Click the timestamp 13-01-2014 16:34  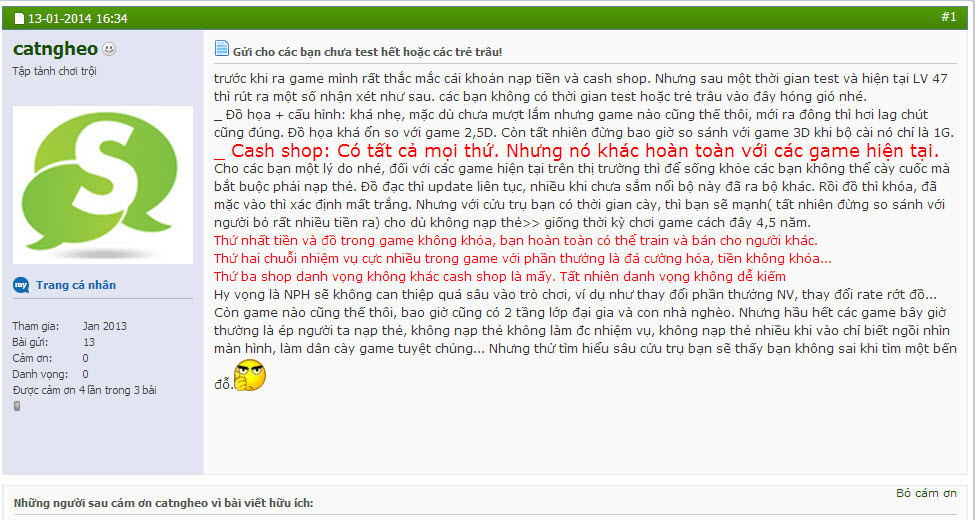(x=78, y=19)
